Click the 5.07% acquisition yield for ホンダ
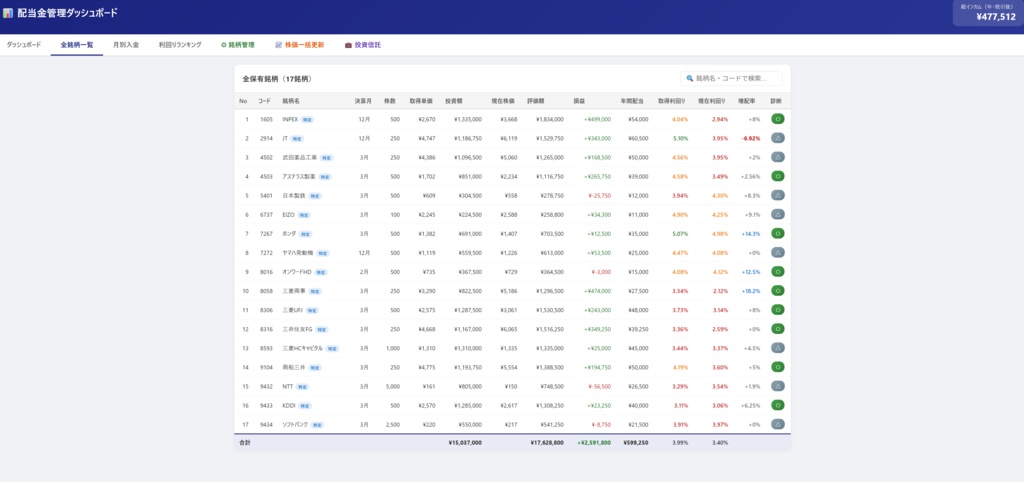This screenshot has width=1024, height=482. coord(679,234)
